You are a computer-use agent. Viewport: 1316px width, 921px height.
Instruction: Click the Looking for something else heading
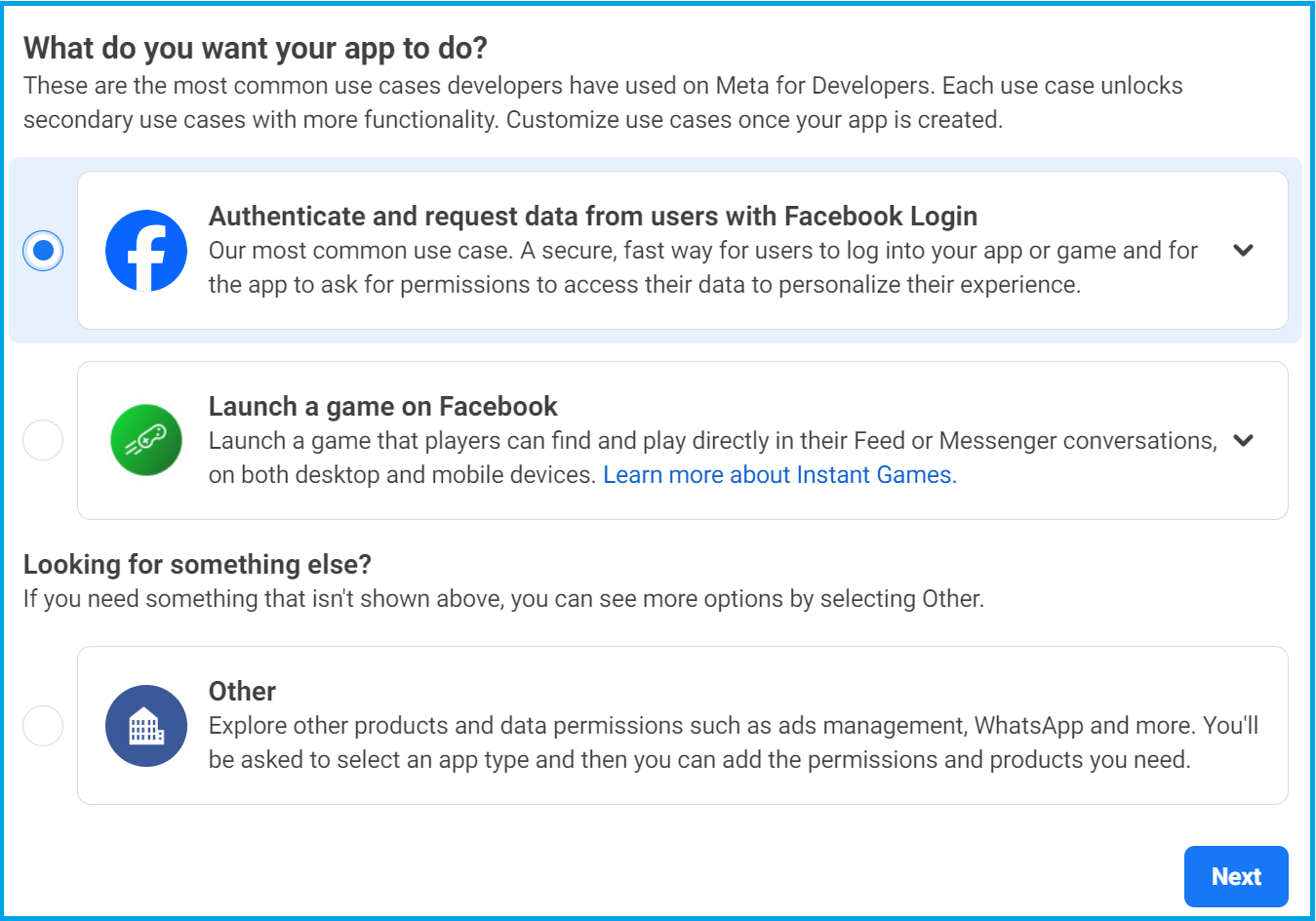click(198, 564)
